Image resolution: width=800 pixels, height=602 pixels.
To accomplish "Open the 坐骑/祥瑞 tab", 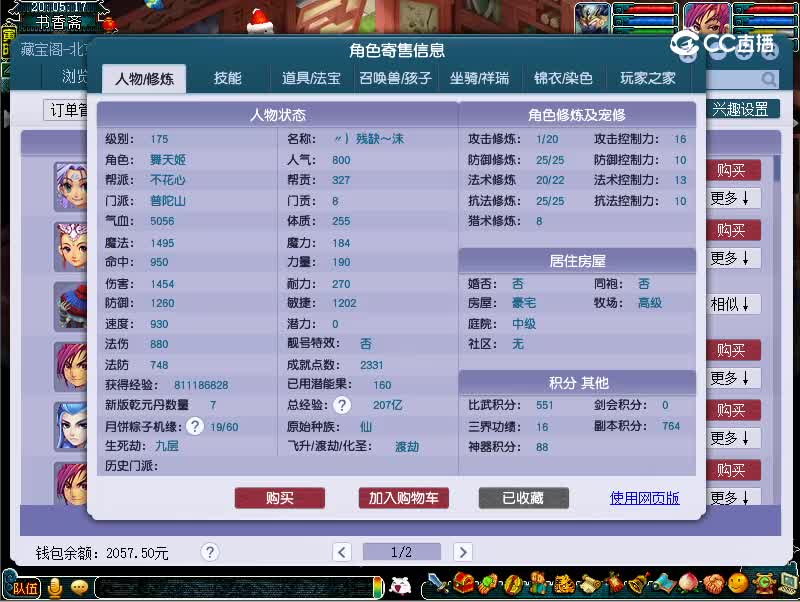I will pyautogui.click(x=480, y=78).
